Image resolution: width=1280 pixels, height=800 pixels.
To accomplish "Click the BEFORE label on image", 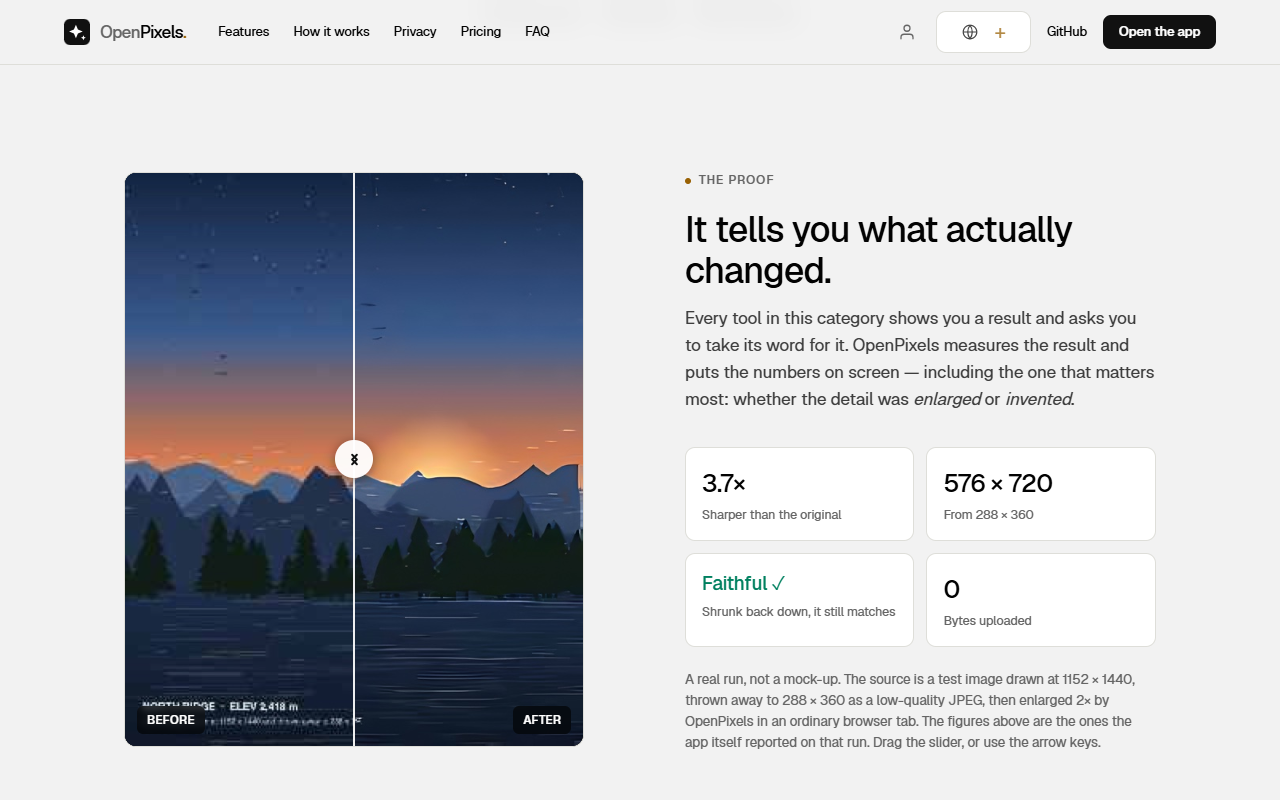I will click(x=171, y=720).
